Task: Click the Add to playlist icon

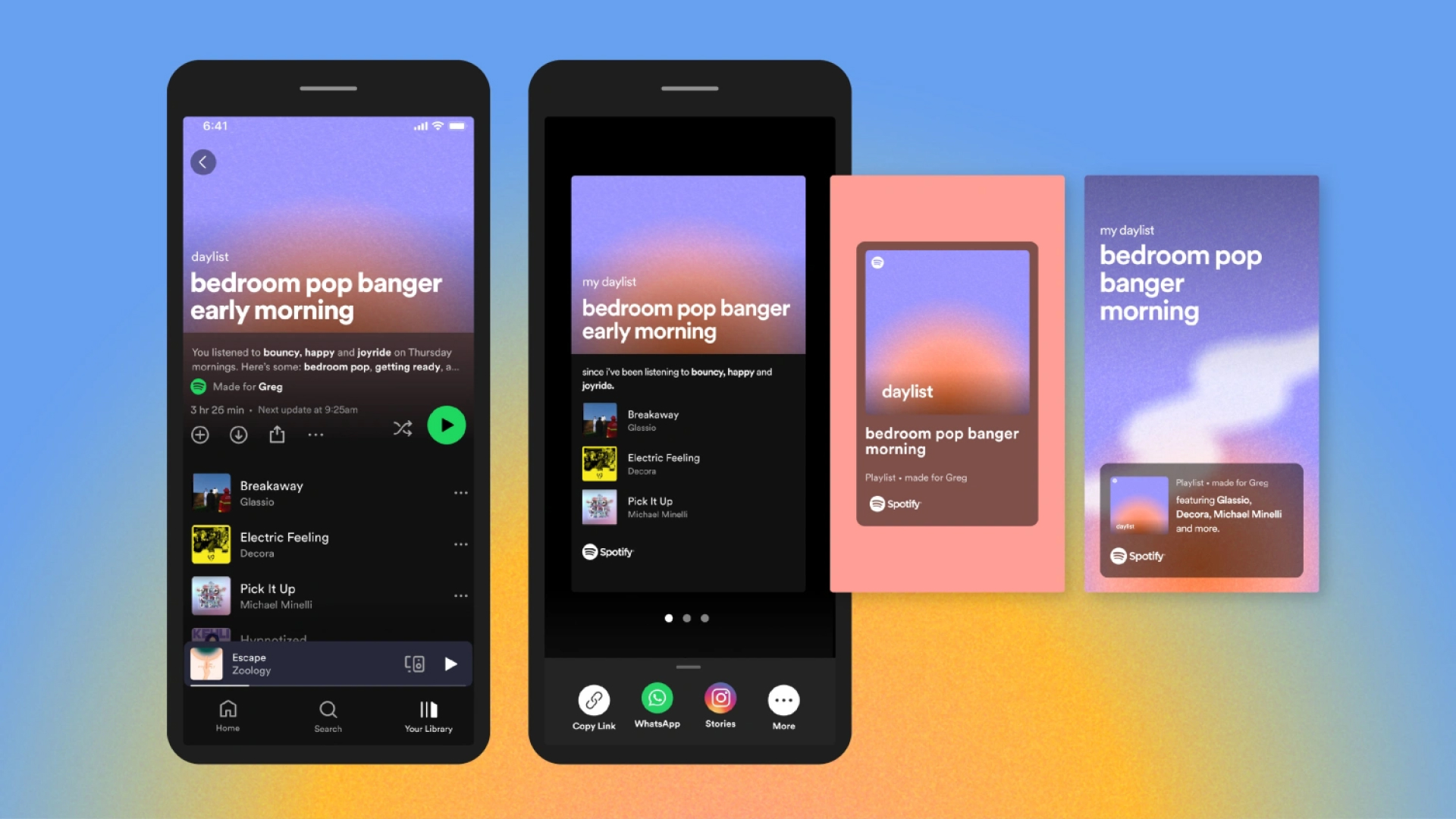Action: (201, 434)
